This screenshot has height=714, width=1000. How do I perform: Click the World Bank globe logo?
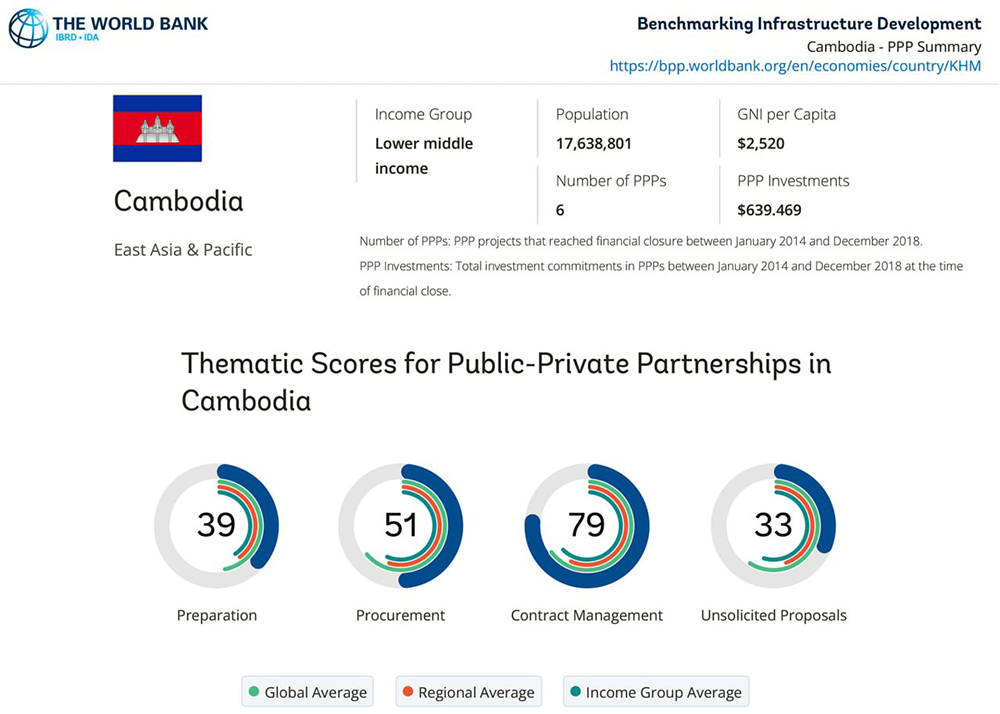[28, 28]
